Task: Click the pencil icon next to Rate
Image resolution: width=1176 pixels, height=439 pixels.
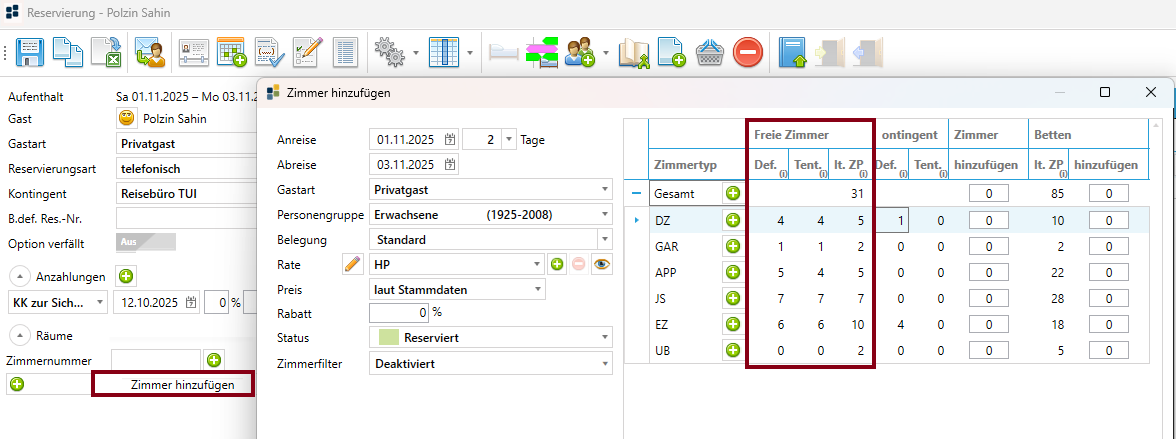Action: (x=352, y=264)
